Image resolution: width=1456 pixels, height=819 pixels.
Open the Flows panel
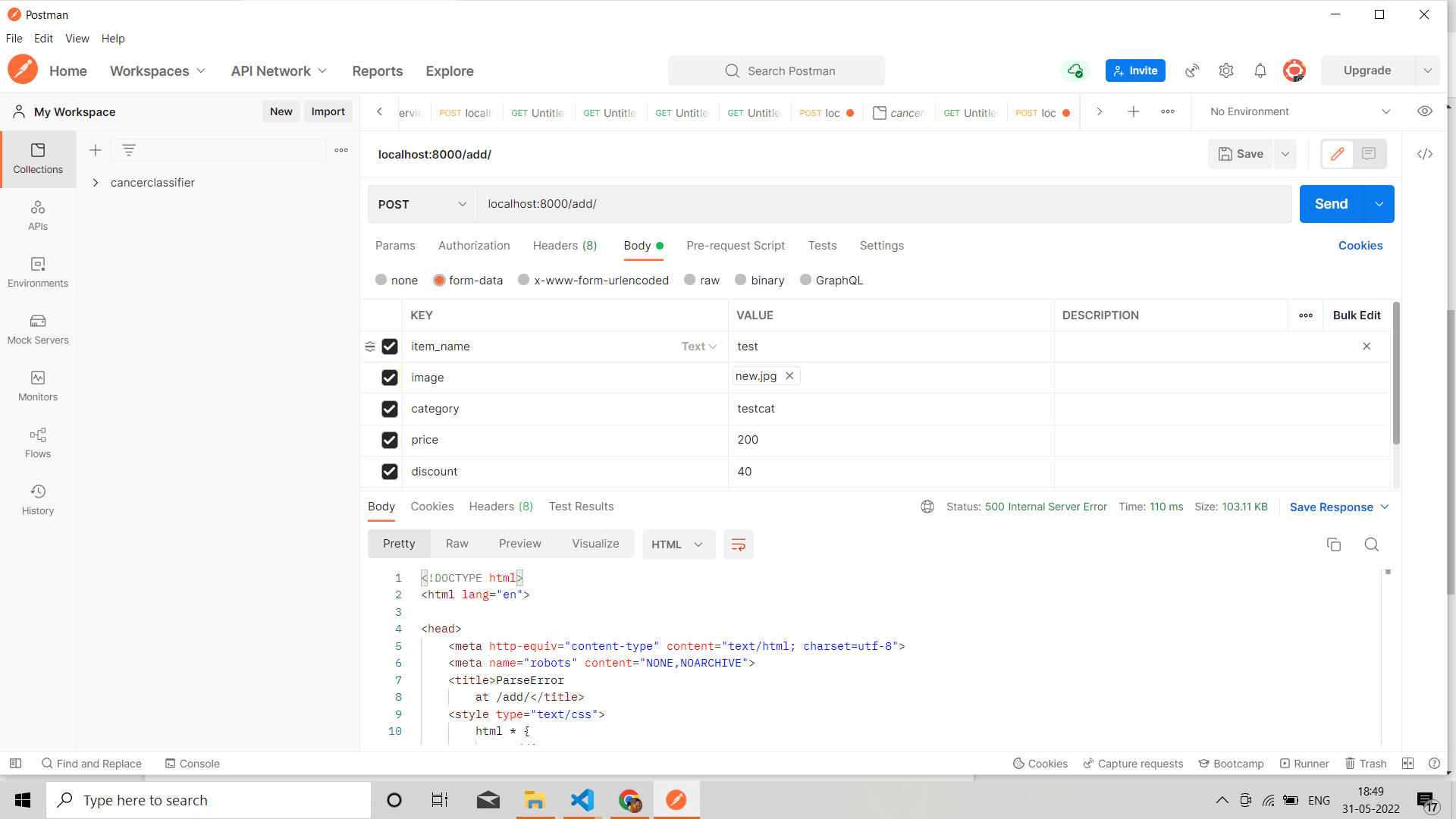(x=38, y=441)
